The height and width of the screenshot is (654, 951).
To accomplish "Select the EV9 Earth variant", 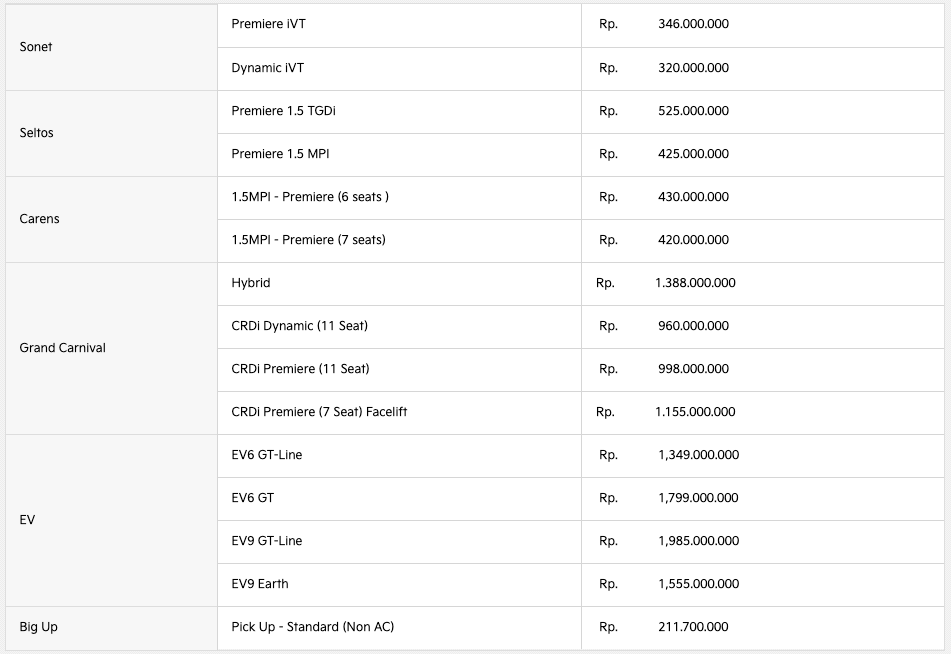I will click(x=259, y=584).
